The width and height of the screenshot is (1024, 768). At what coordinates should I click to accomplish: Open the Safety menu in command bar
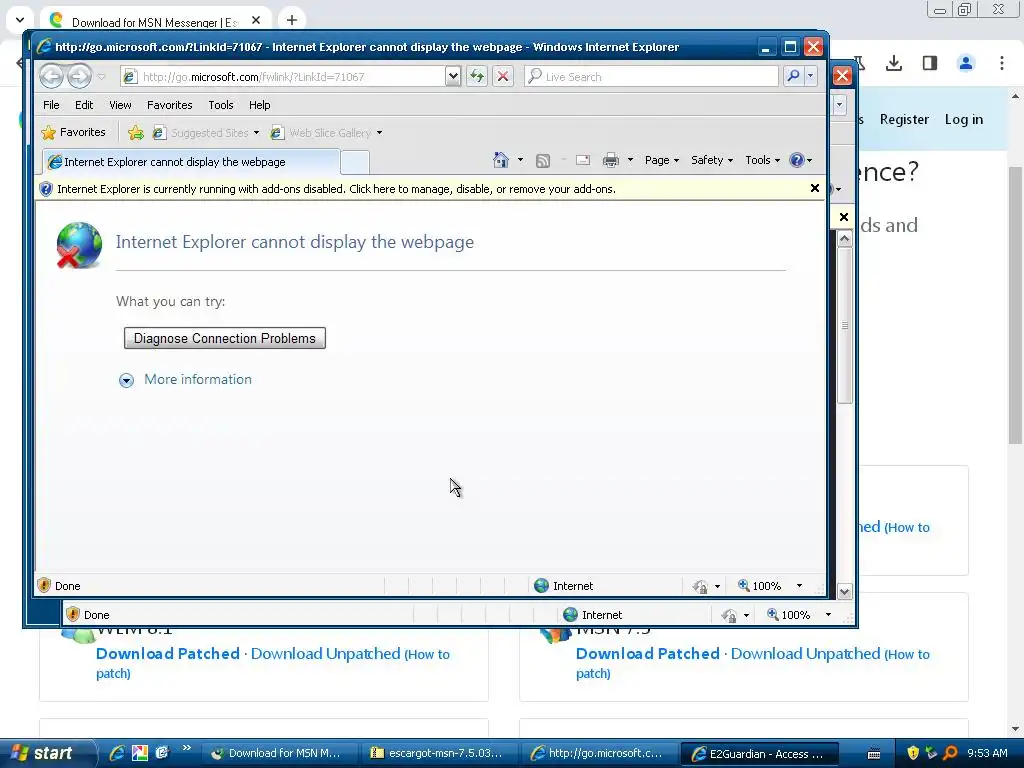click(712, 160)
